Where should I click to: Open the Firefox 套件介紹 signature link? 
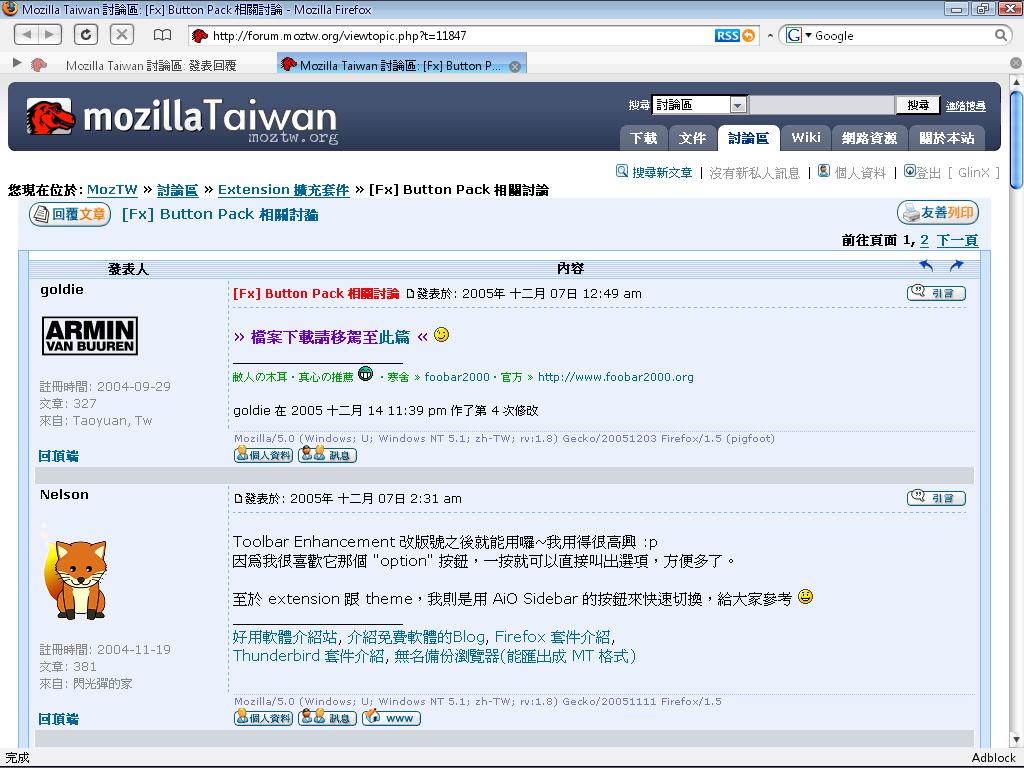(552, 637)
